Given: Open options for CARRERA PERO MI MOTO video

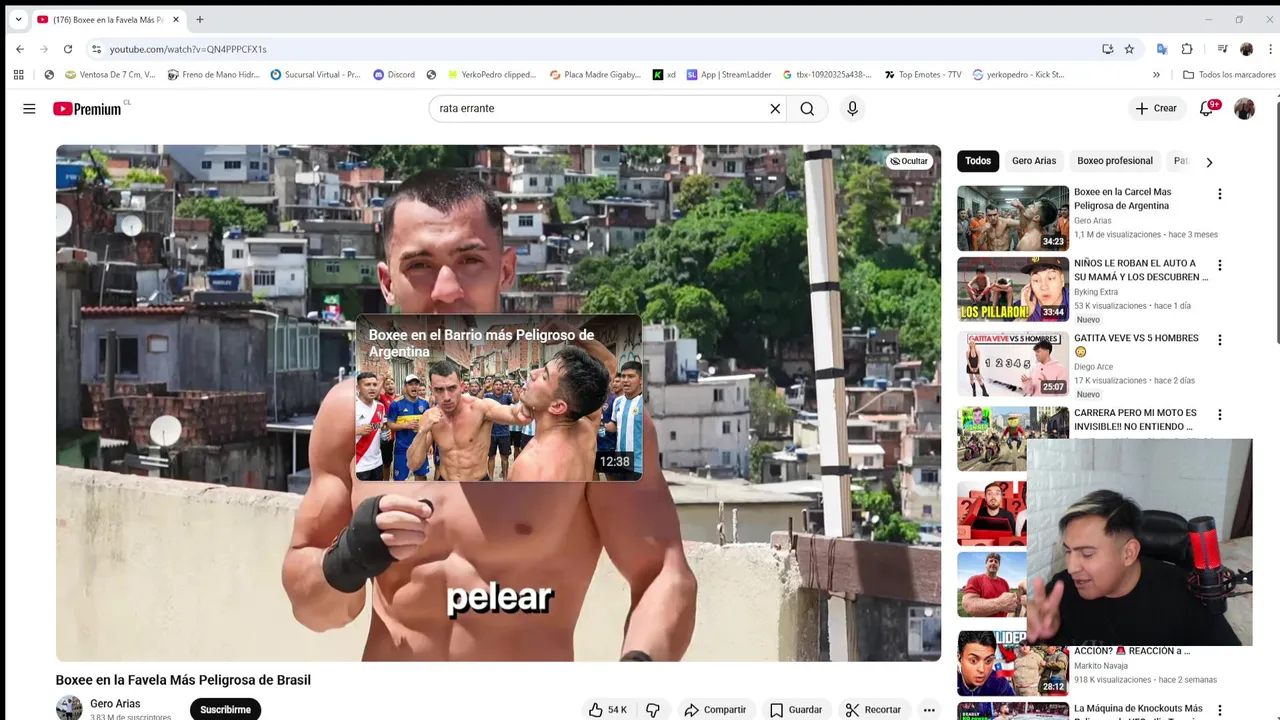Looking at the screenshot, I should 1219,415.
